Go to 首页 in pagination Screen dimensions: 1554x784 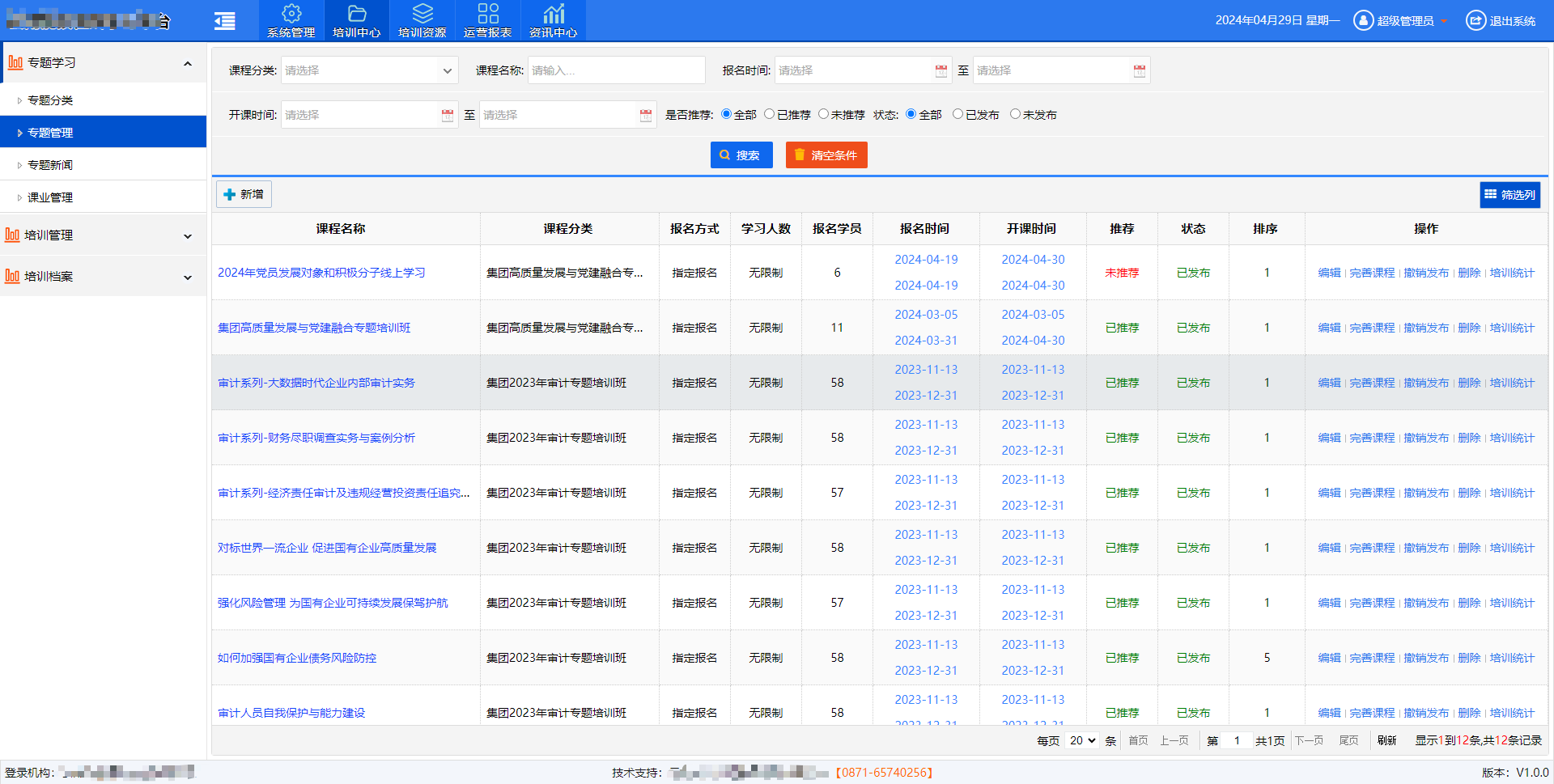(1138, 740)
